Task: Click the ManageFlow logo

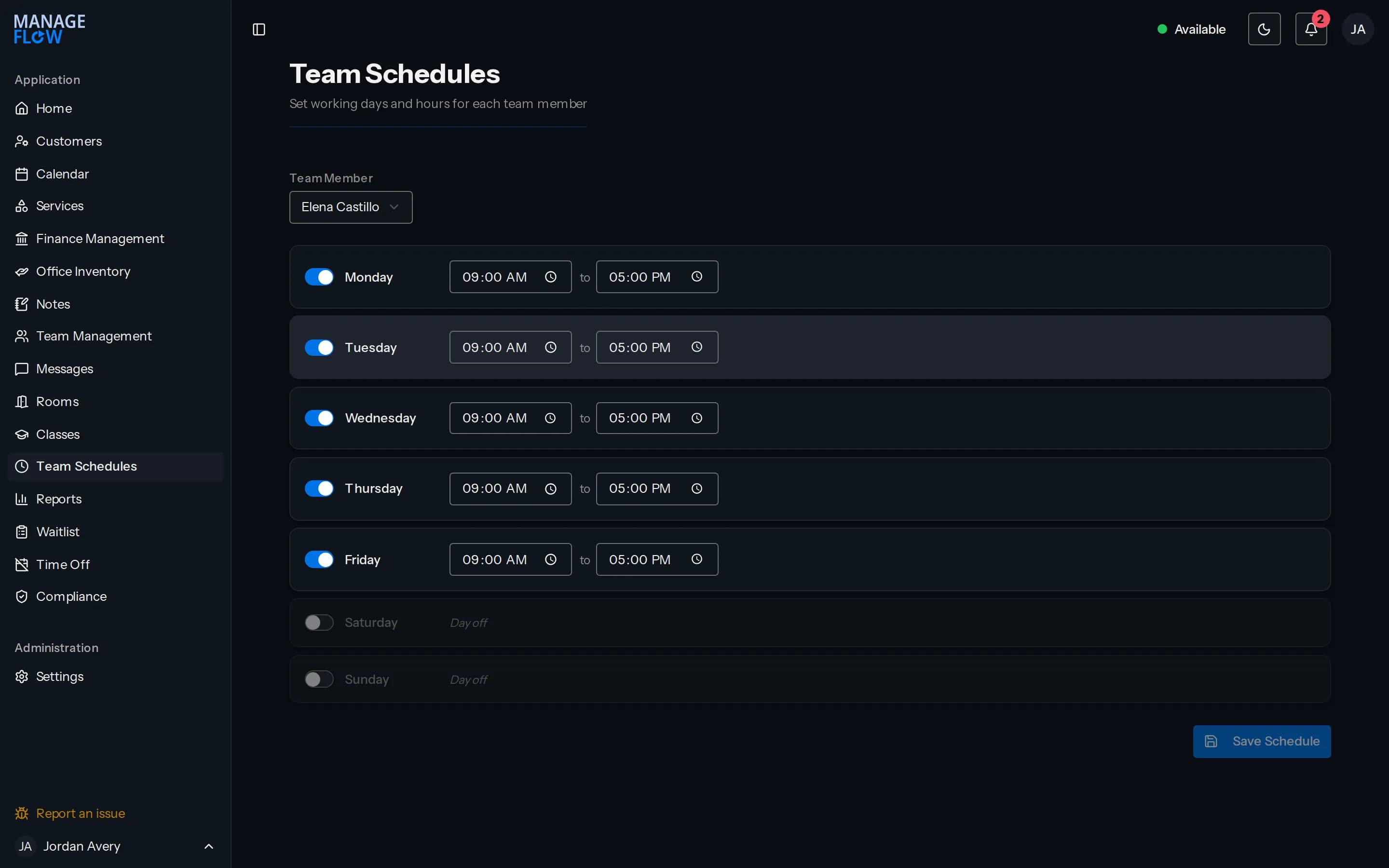Action: tap(49, 29)
